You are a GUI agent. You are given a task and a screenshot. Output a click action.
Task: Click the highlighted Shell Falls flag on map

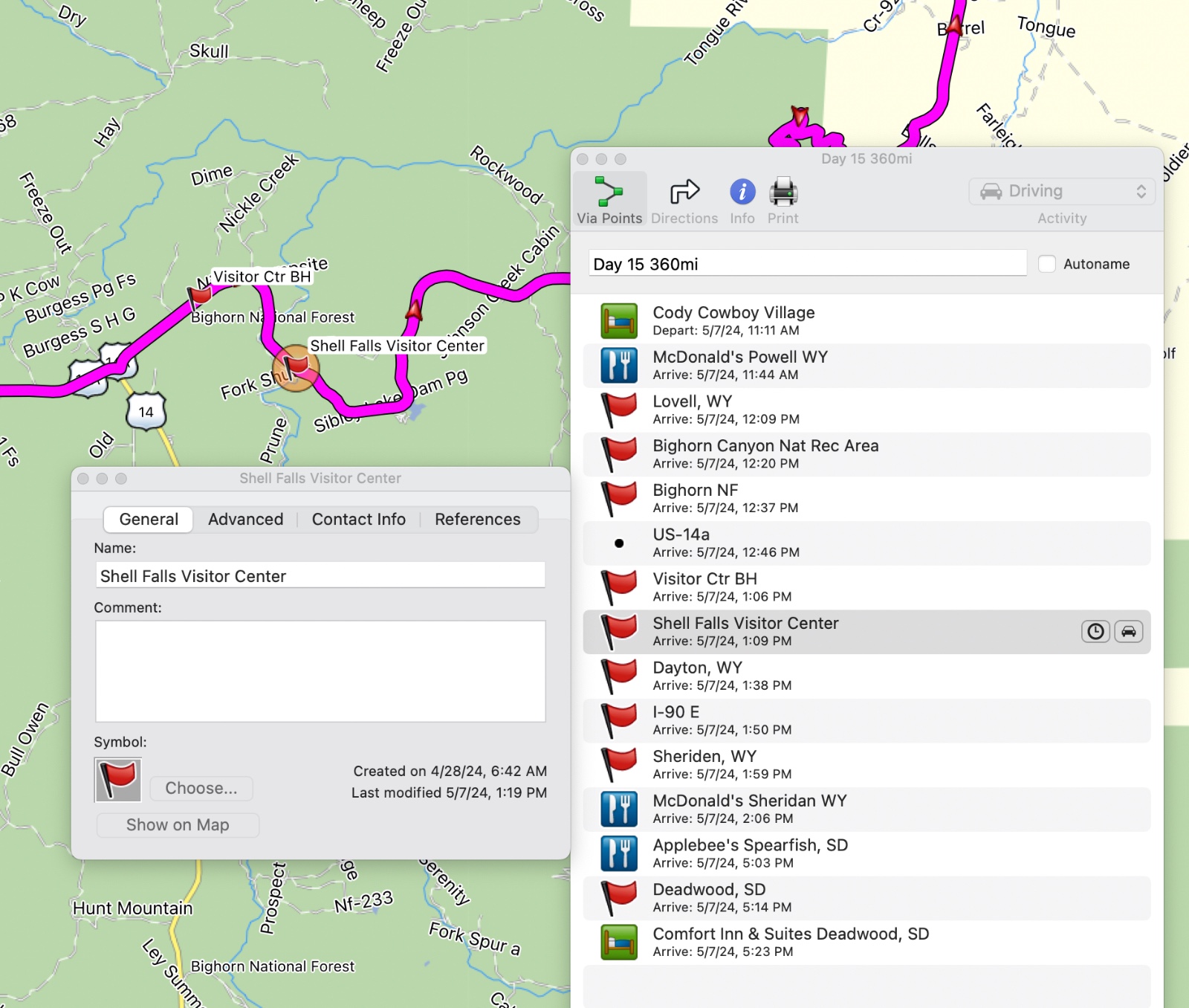(x=297, y=367)
